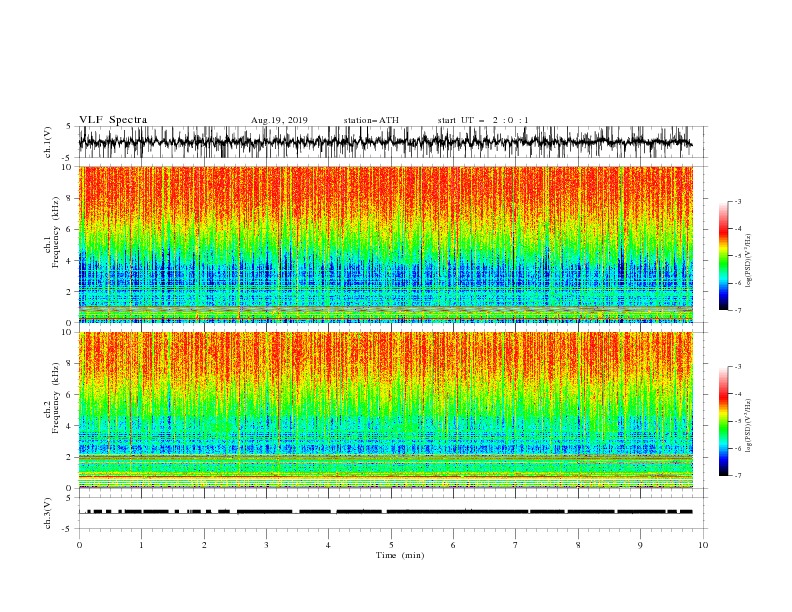792x612 pixels.
Task: Click the ch.1 spectrogram panel
Action: [x=386, y=244]
